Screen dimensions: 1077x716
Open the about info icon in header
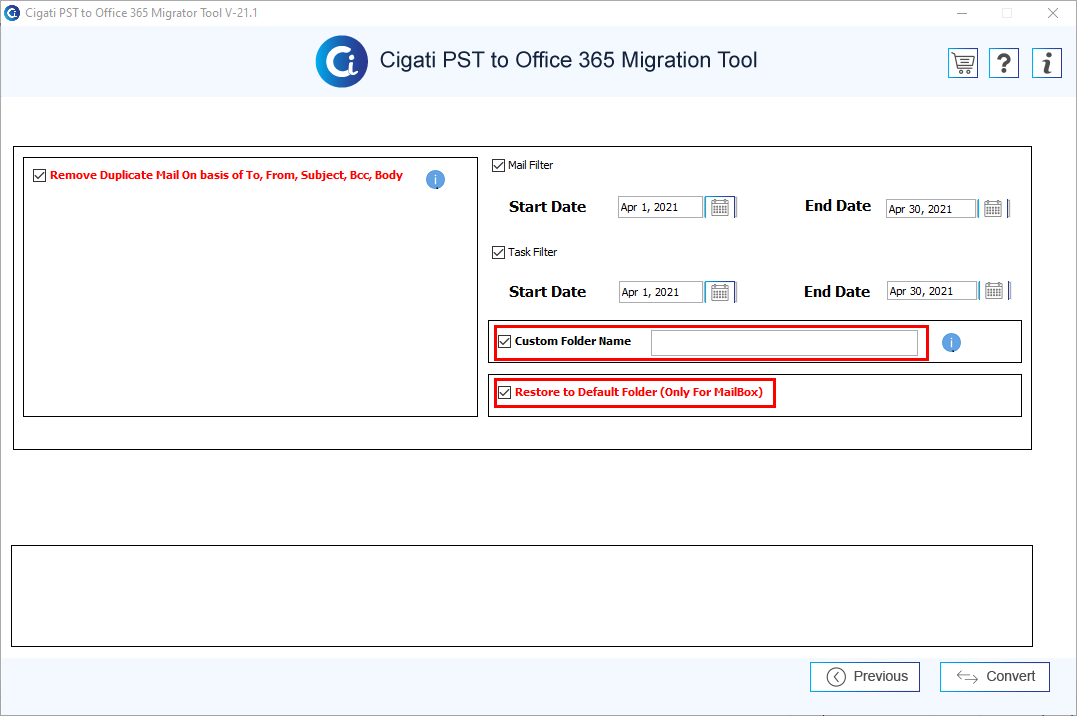[x=1047, y=63]
